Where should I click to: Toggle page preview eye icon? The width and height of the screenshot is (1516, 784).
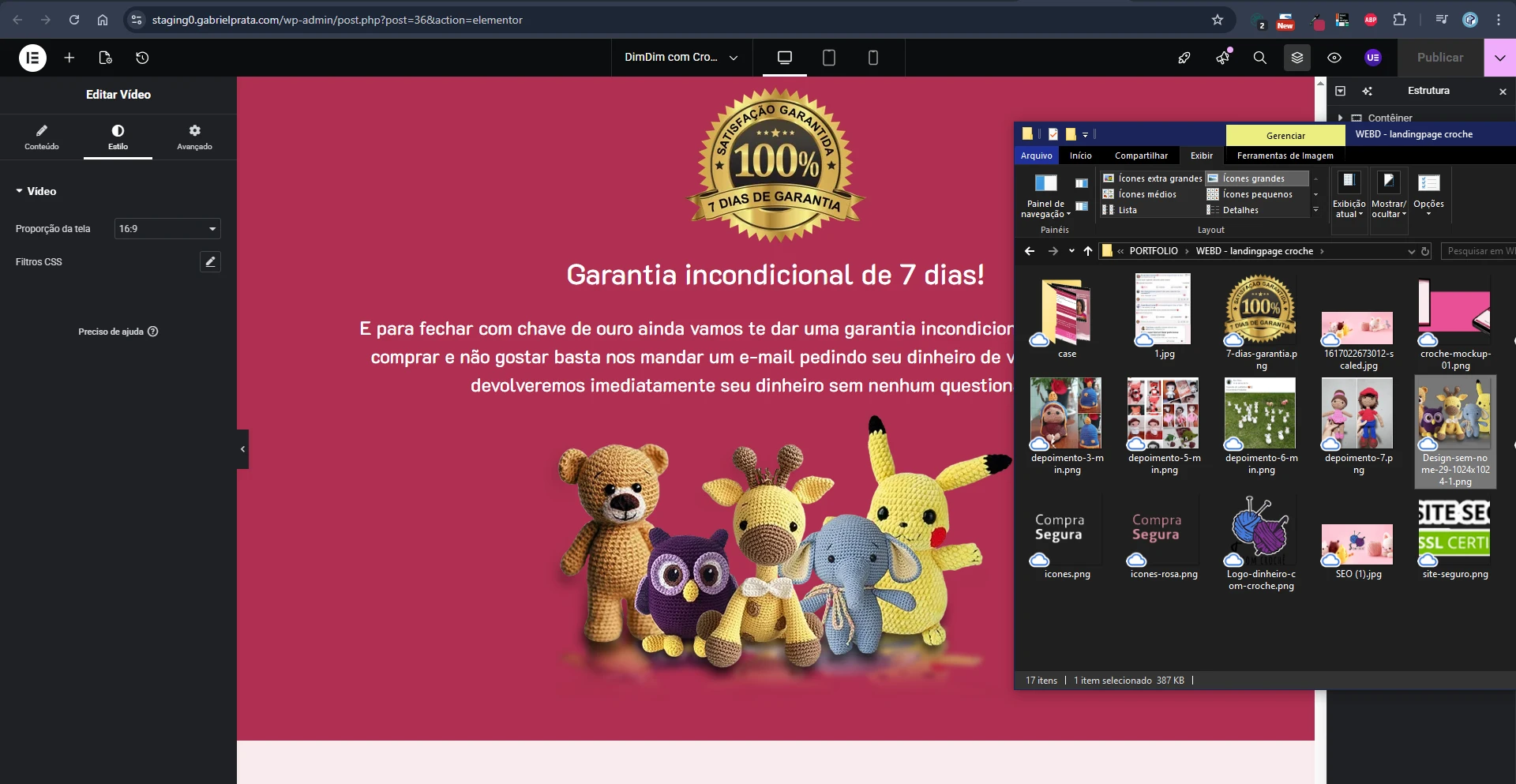[x=1334, y=58]
